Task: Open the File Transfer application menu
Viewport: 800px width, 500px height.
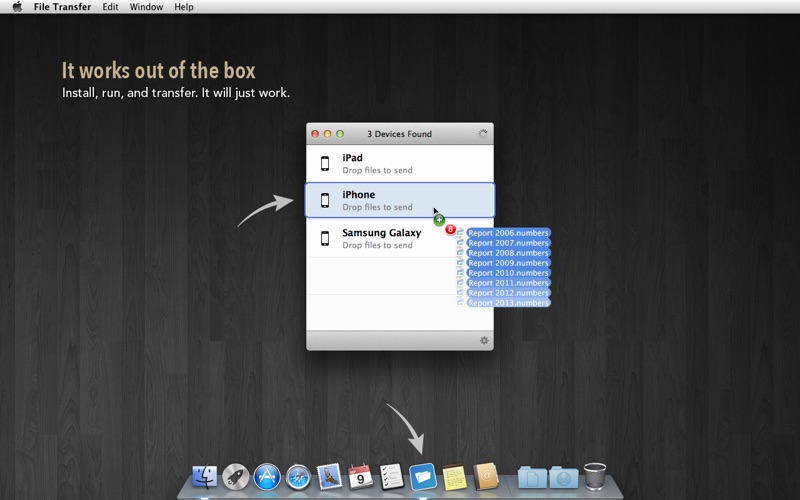Action: click(62, 7)
